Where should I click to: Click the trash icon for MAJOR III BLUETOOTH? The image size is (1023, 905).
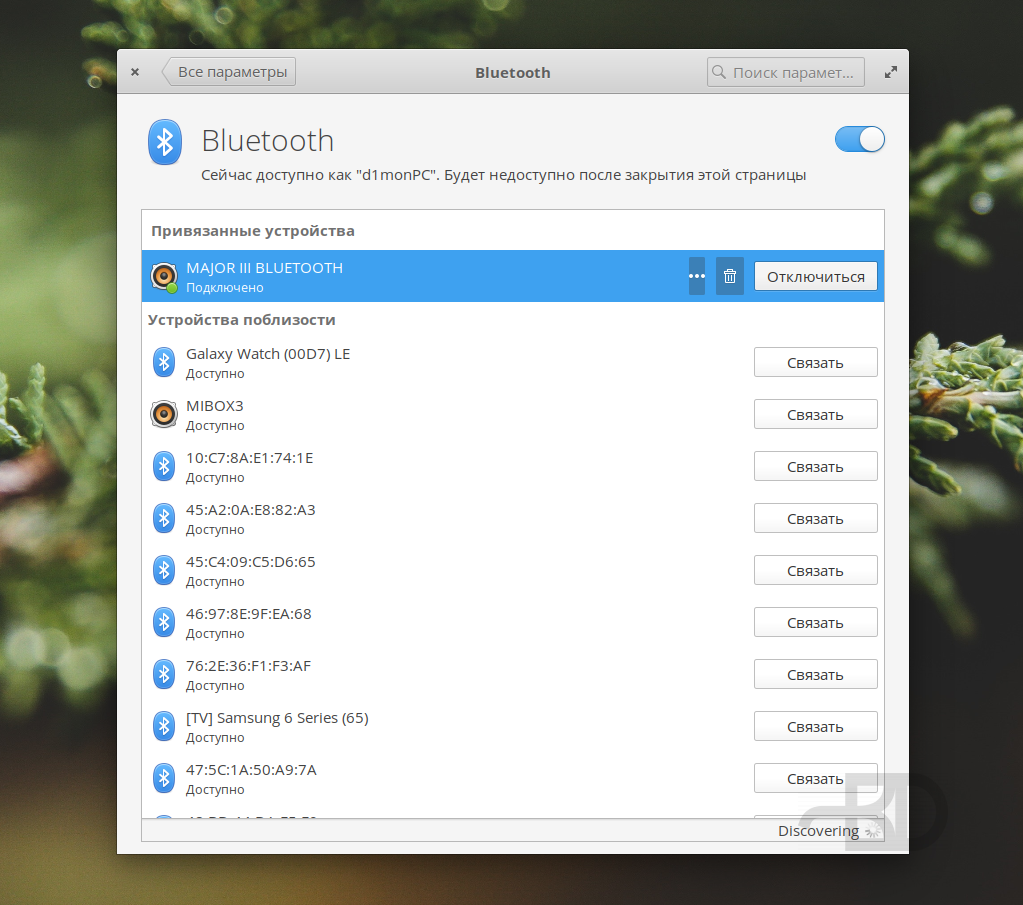(x=730, y=276)
